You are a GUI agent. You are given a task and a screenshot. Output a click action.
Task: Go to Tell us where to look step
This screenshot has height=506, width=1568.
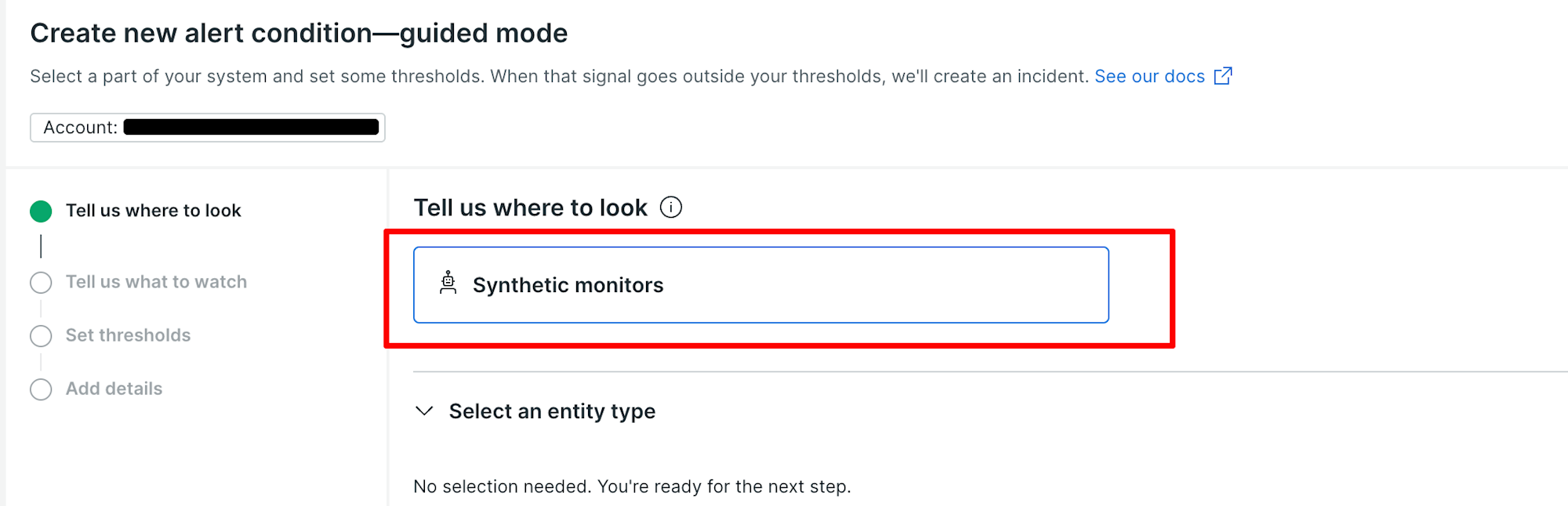(x=154, y=211)
